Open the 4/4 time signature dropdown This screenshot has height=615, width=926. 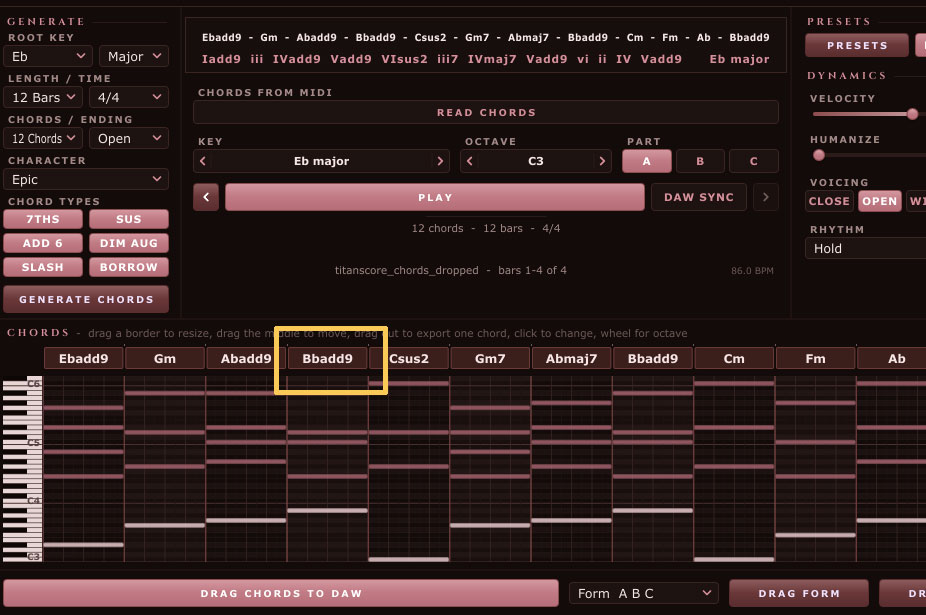(x=129, y=97)
